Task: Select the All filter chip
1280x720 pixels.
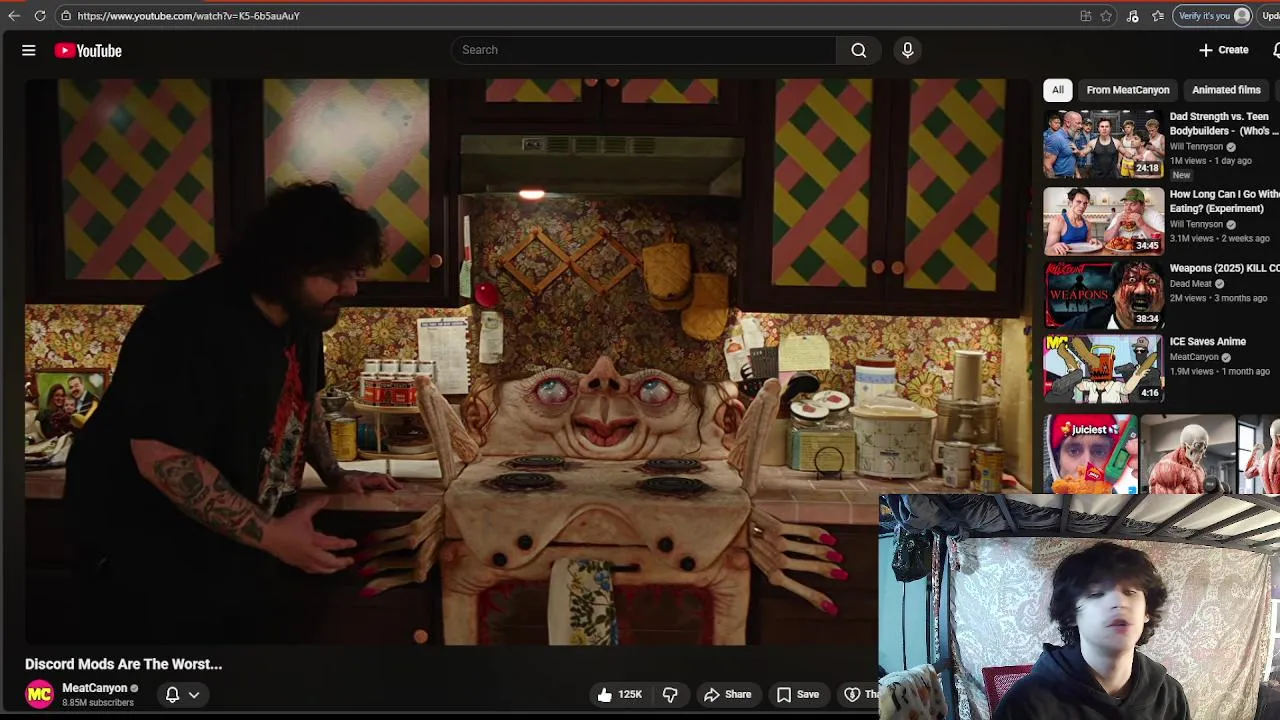Action: pos(1057,90)
